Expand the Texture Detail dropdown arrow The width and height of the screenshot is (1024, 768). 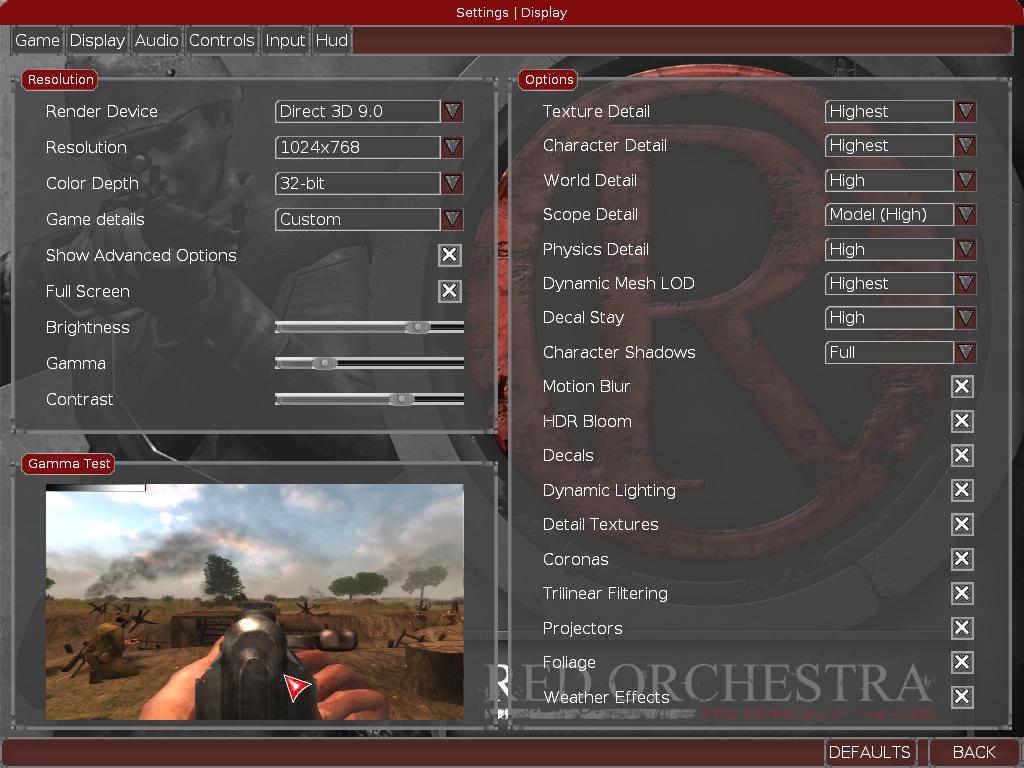pos(965,111)
